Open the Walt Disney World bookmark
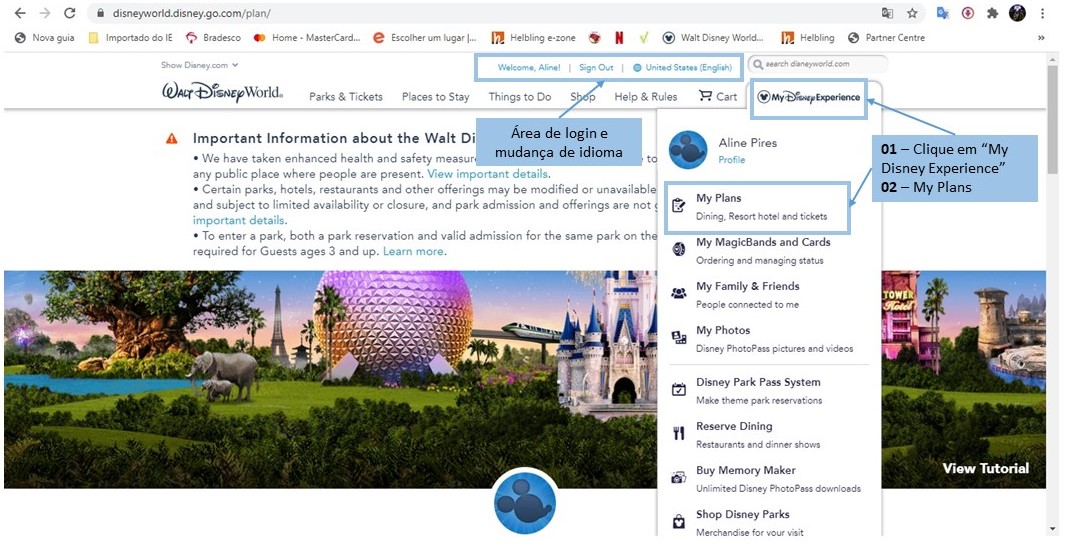1066x555 pixels. [713, 38]
